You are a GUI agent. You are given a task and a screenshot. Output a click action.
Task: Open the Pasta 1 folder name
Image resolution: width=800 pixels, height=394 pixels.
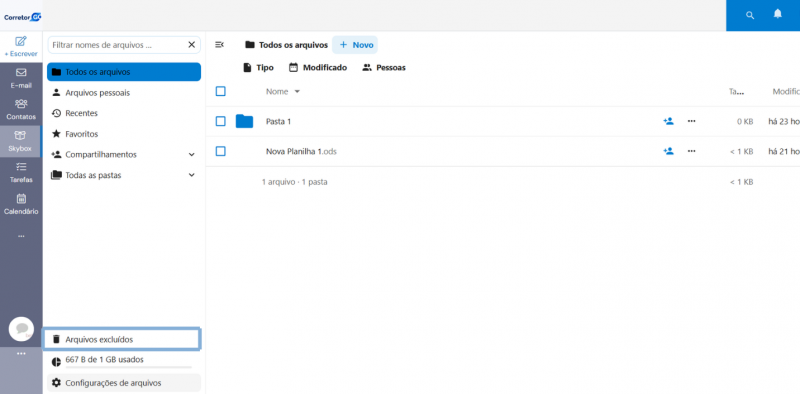pos(279,121)
